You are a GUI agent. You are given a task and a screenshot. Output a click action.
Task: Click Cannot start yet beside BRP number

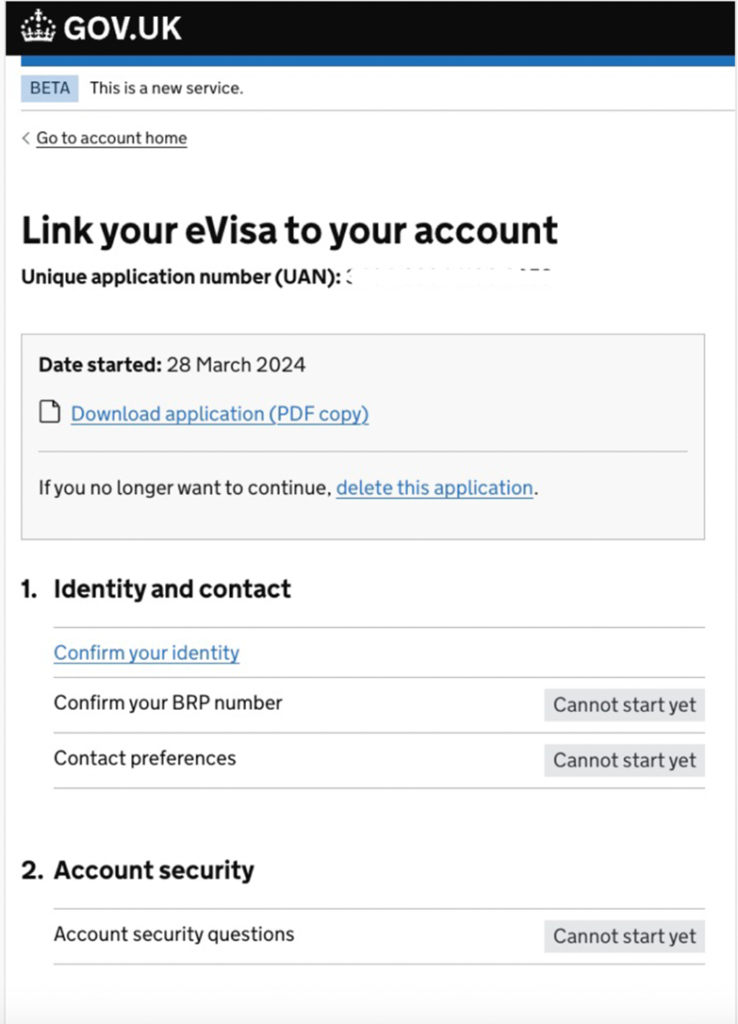(624, 705)
